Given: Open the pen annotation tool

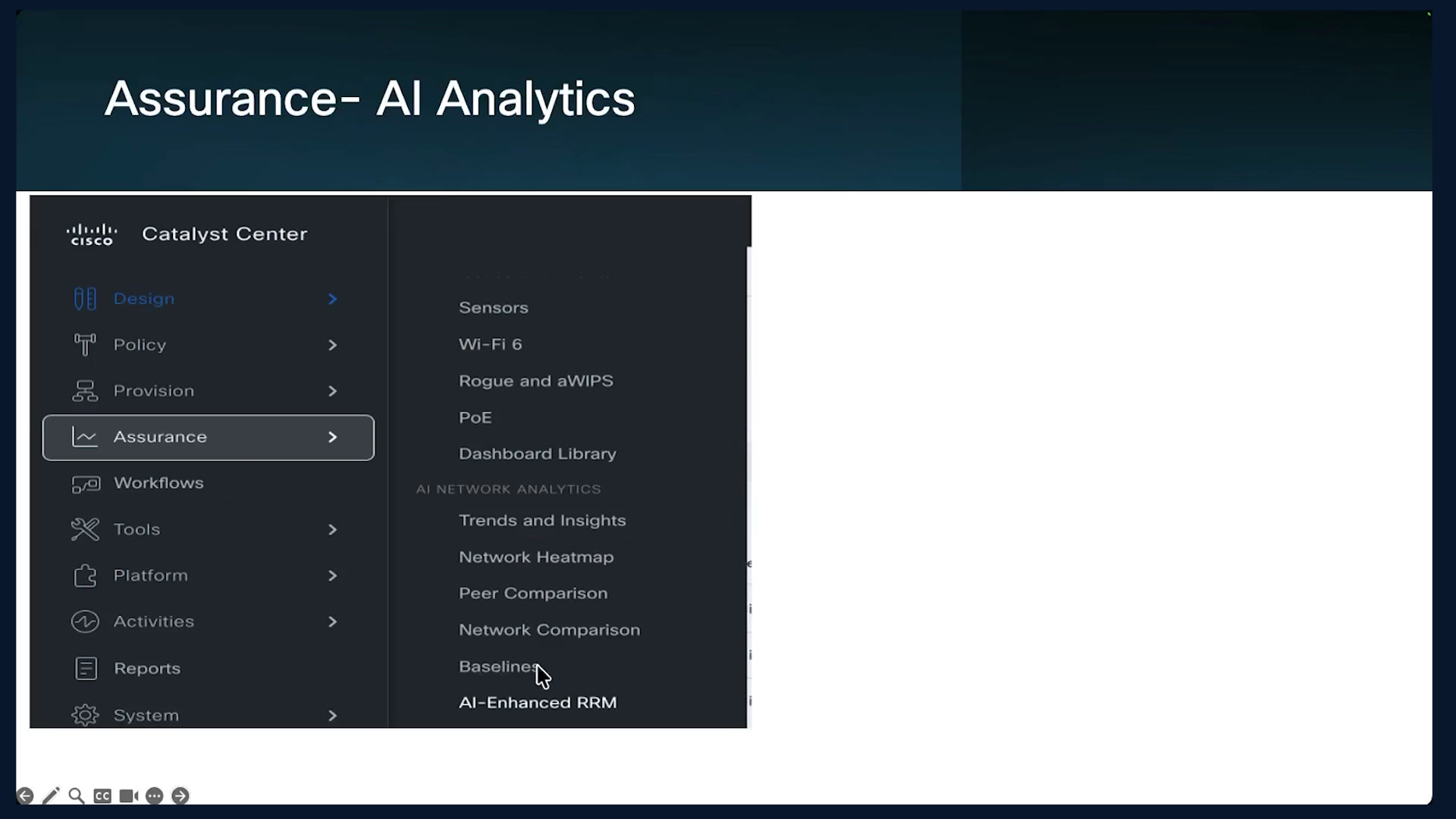Looking at the screenshot, I should (51, 795).
